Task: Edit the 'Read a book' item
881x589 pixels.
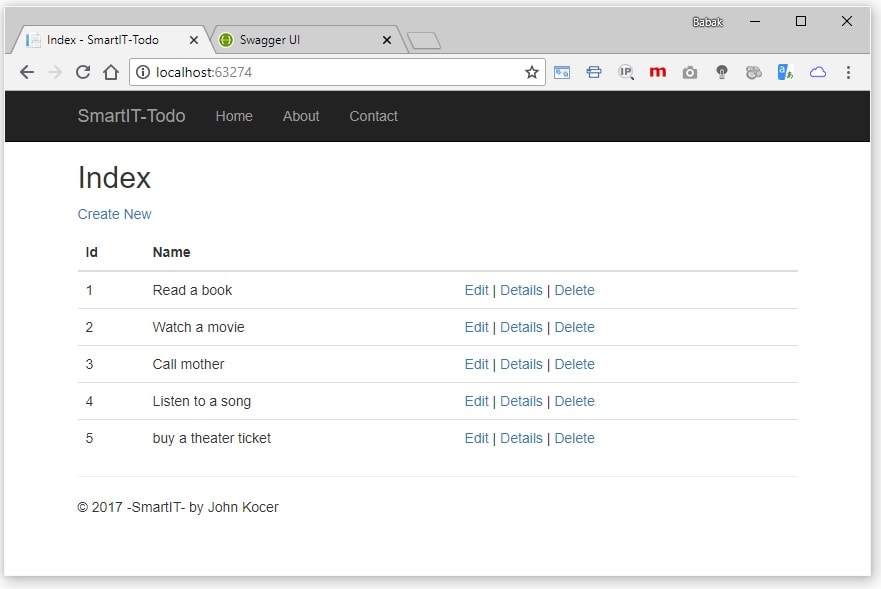Action: [x=476, y=290]
